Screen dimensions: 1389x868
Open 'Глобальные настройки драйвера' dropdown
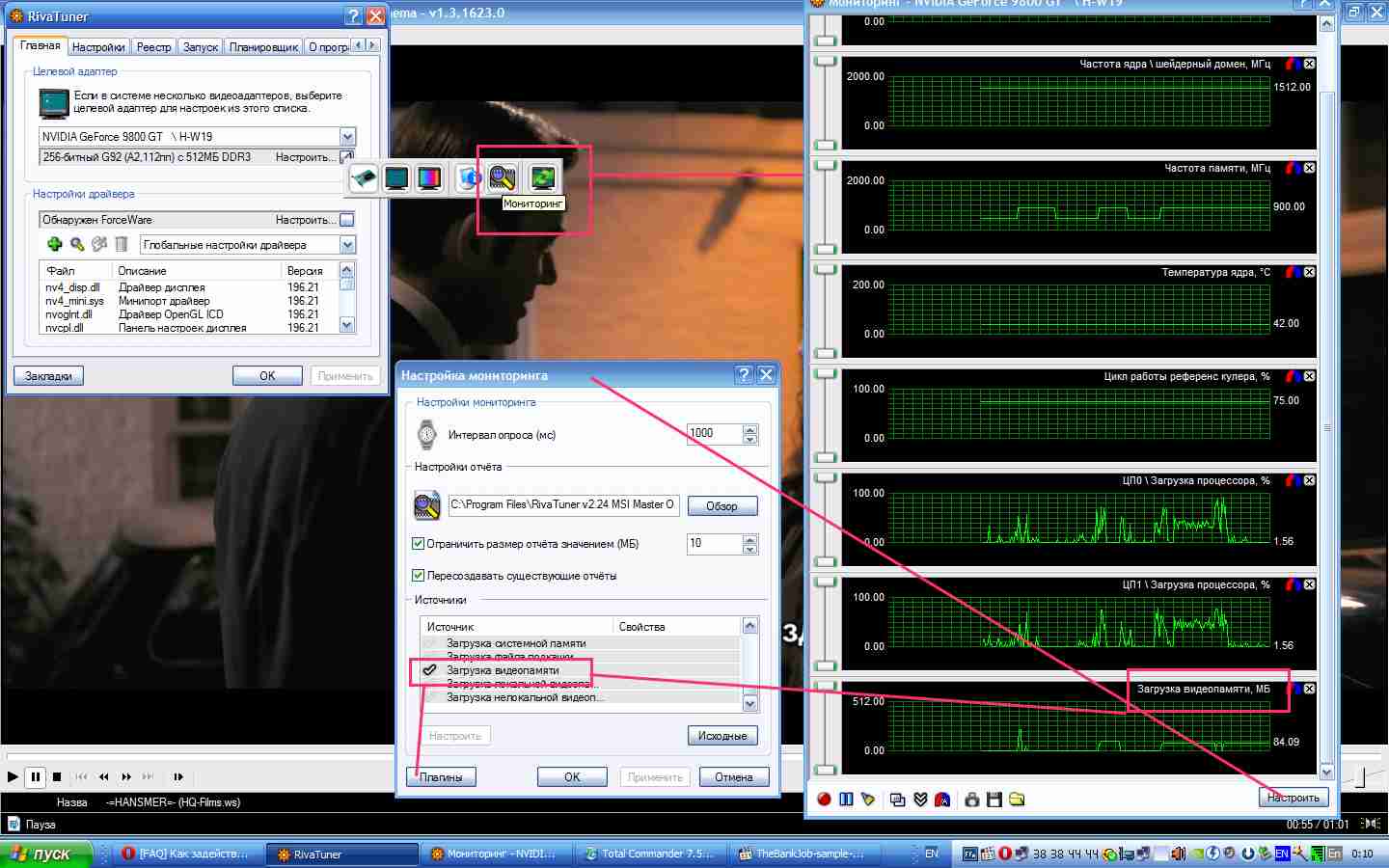pos(347,245)
